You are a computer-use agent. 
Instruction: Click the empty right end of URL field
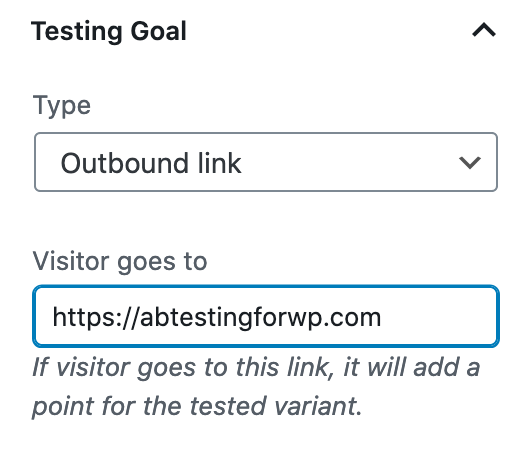(440, 317)
